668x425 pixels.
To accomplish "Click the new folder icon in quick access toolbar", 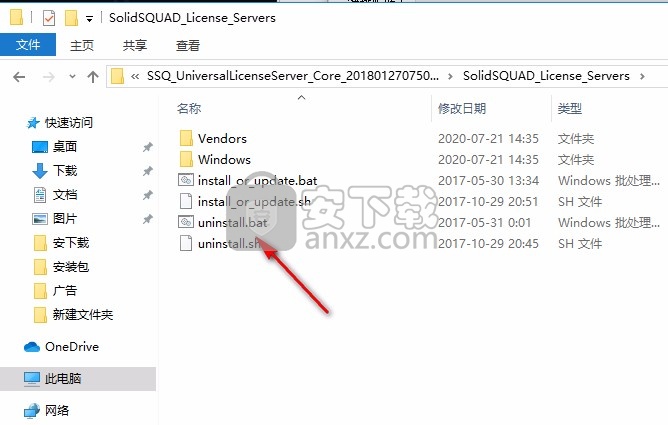I will tap(71, 18).
